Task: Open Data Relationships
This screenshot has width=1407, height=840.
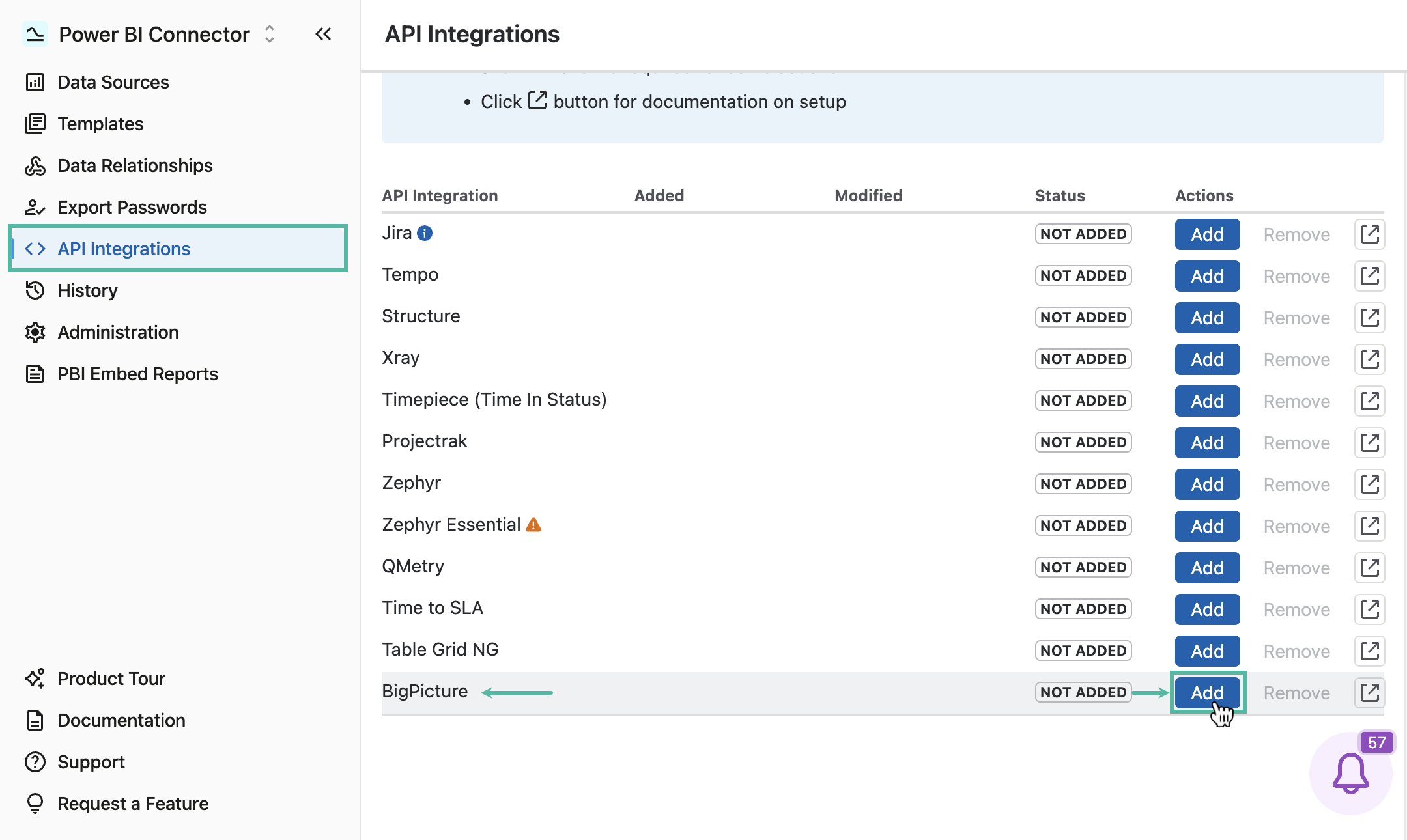Action: [135, 165]
